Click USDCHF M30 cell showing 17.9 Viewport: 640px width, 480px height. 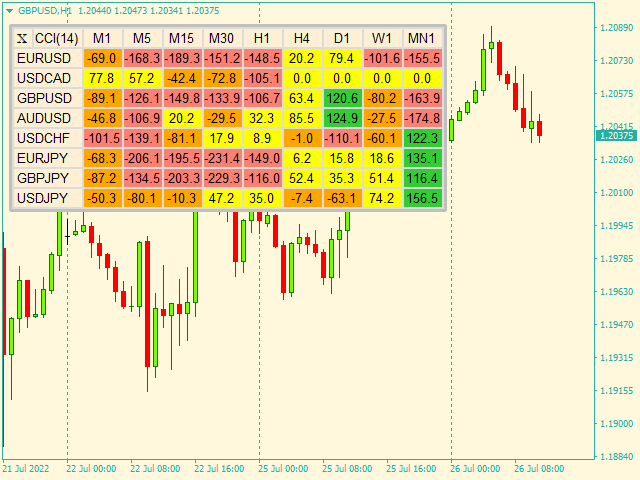[x=222, y=138]
